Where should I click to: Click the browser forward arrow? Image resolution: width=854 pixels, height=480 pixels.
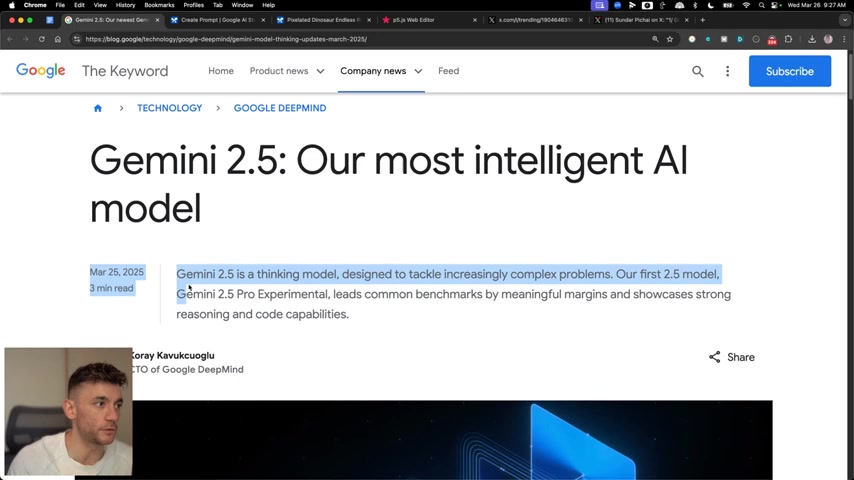[26, 39]
